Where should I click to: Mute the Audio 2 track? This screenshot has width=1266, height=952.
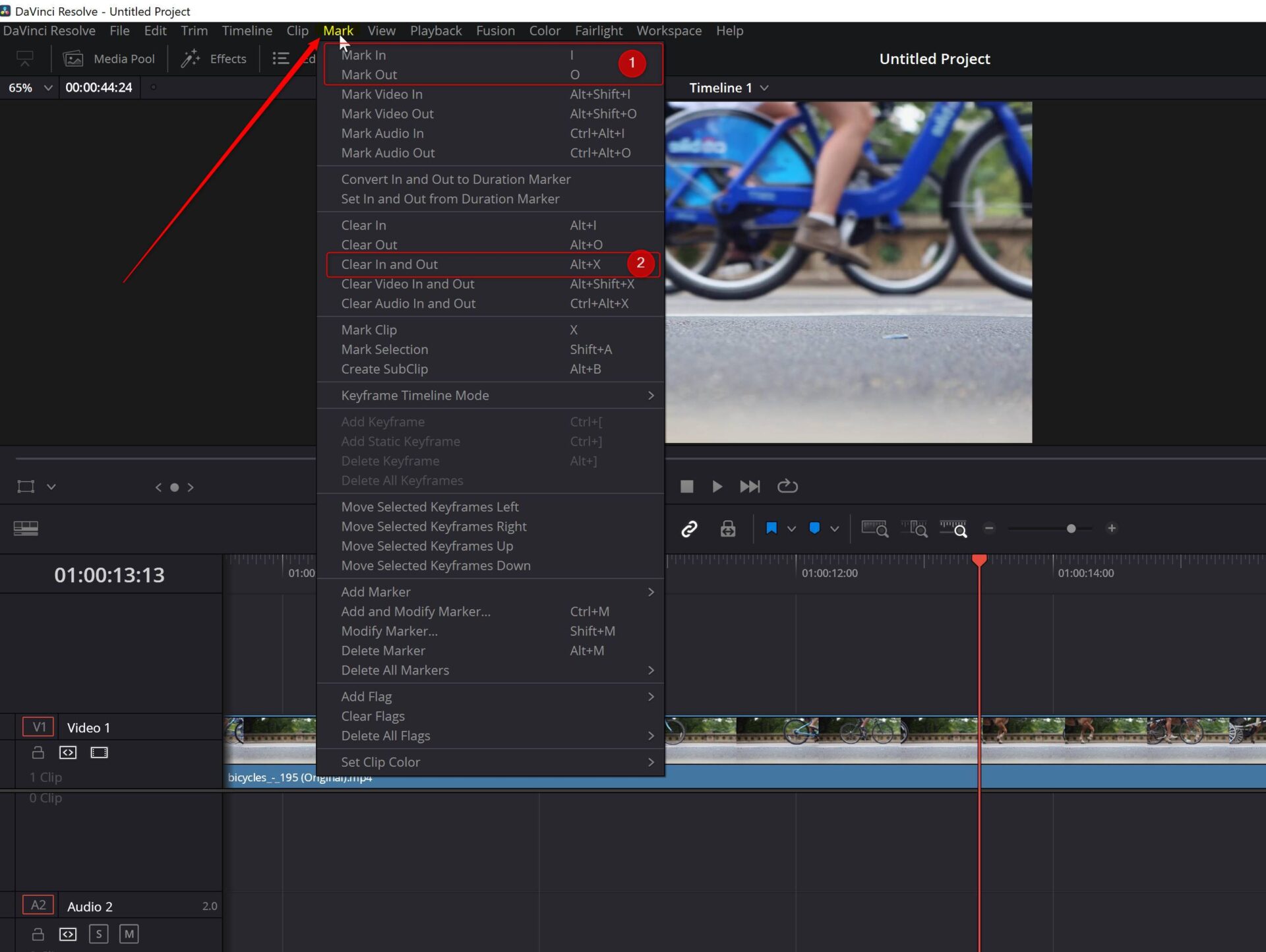(129, 934)
